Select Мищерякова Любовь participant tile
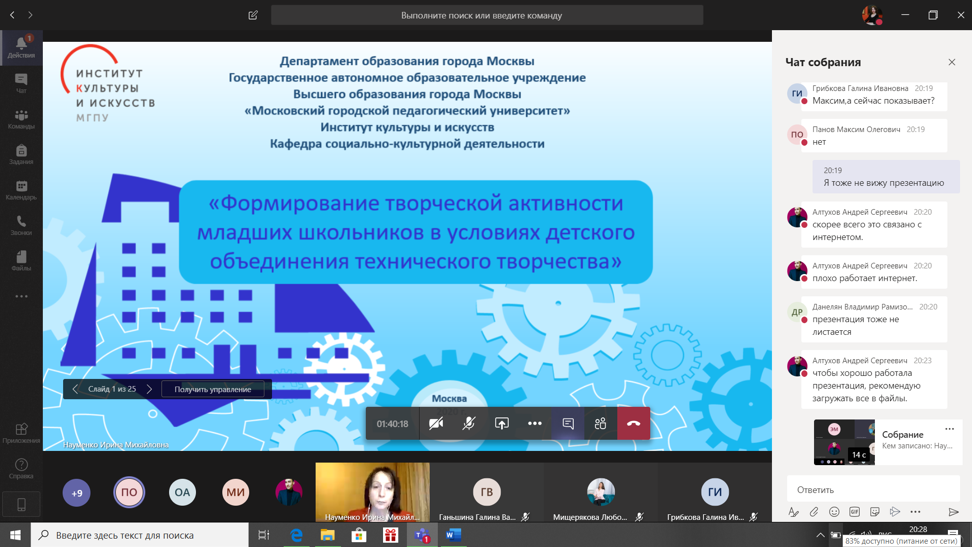972x547 pixels. (x=601, y=492)
